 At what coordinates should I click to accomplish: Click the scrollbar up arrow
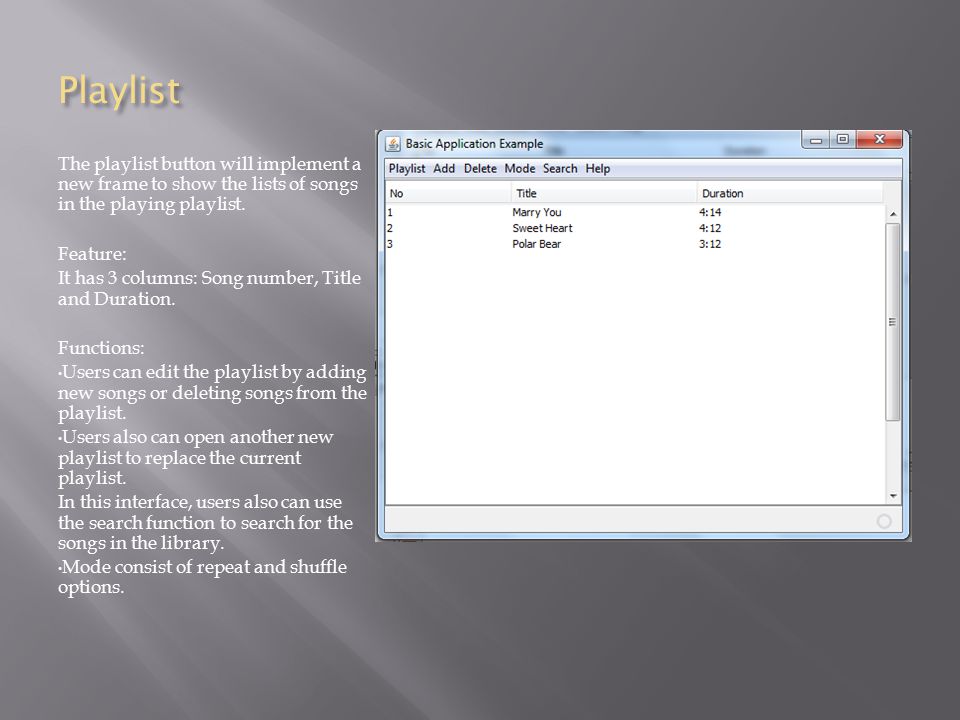point(893,214)
